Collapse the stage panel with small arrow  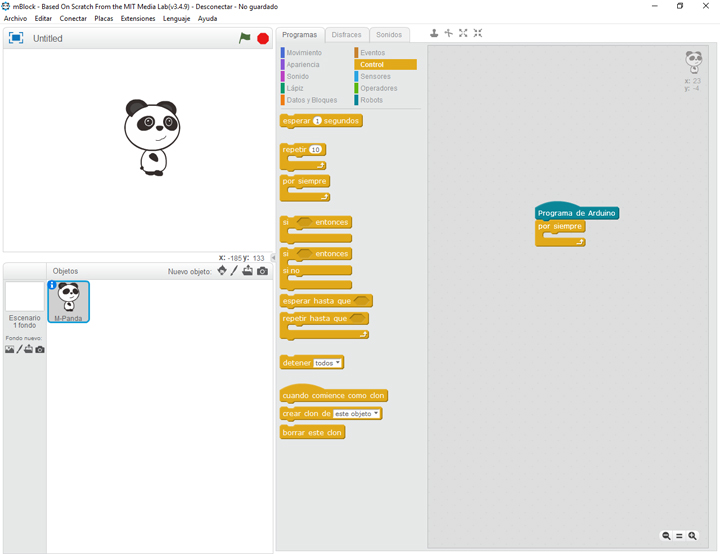pos(273,258)
